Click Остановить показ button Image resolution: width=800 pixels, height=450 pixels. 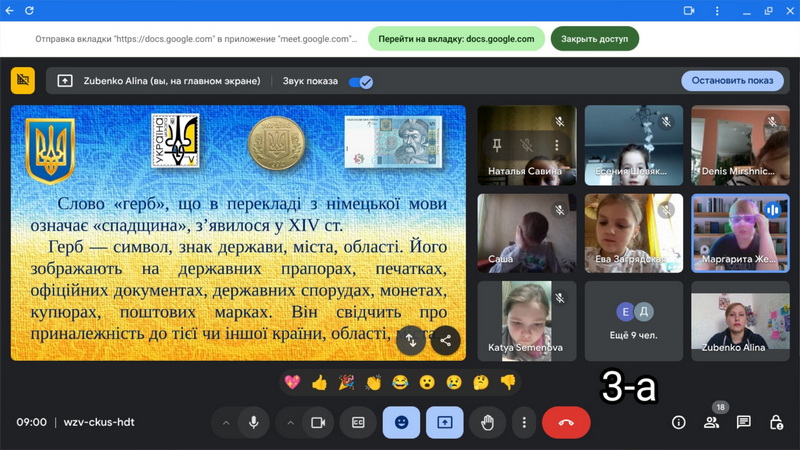[732, 81]
